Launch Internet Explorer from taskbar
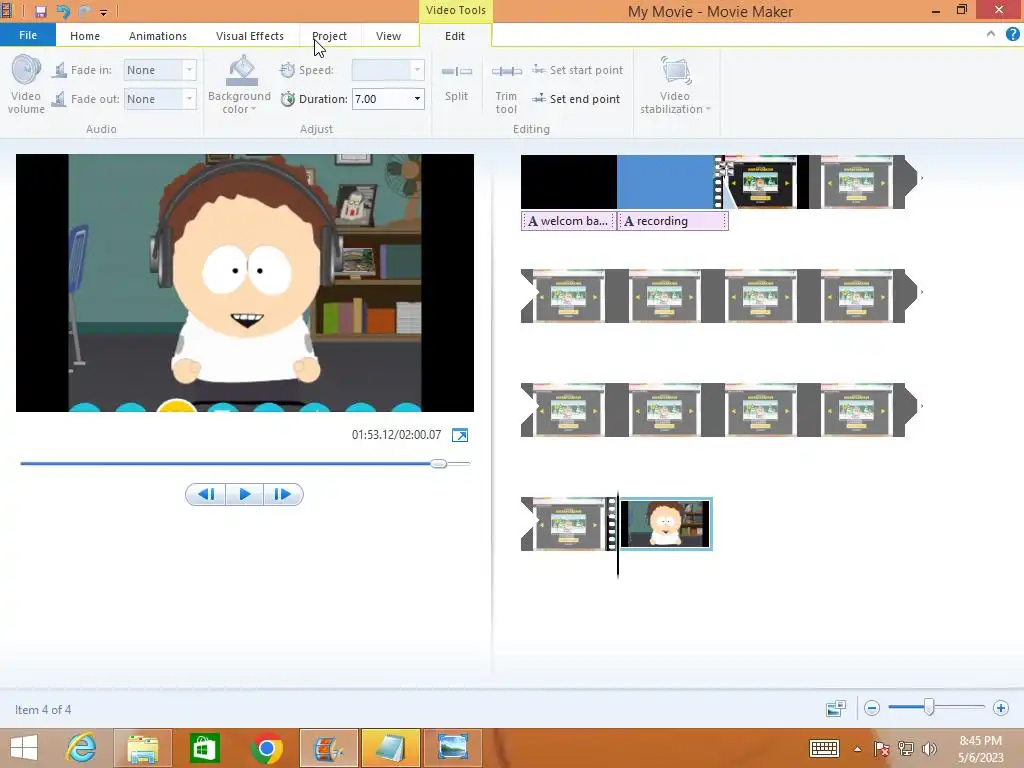The width and height of the screenshot is (1024, 768). tap(82, 748)
